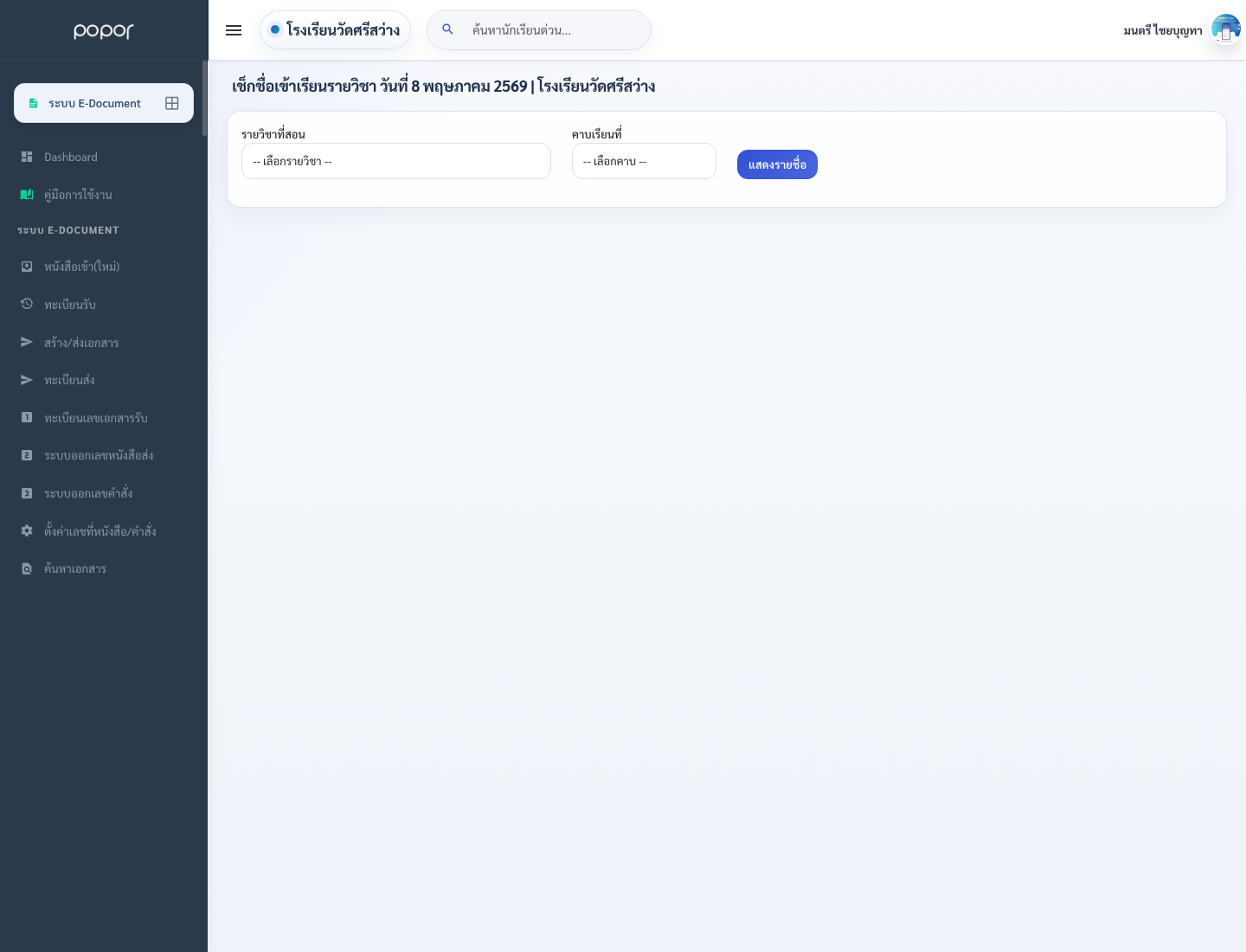The width and height of the screenshot is (1246, 952).
Task: Expand the รายวิชาที่สอน subject dropdown
Action: 396,161
